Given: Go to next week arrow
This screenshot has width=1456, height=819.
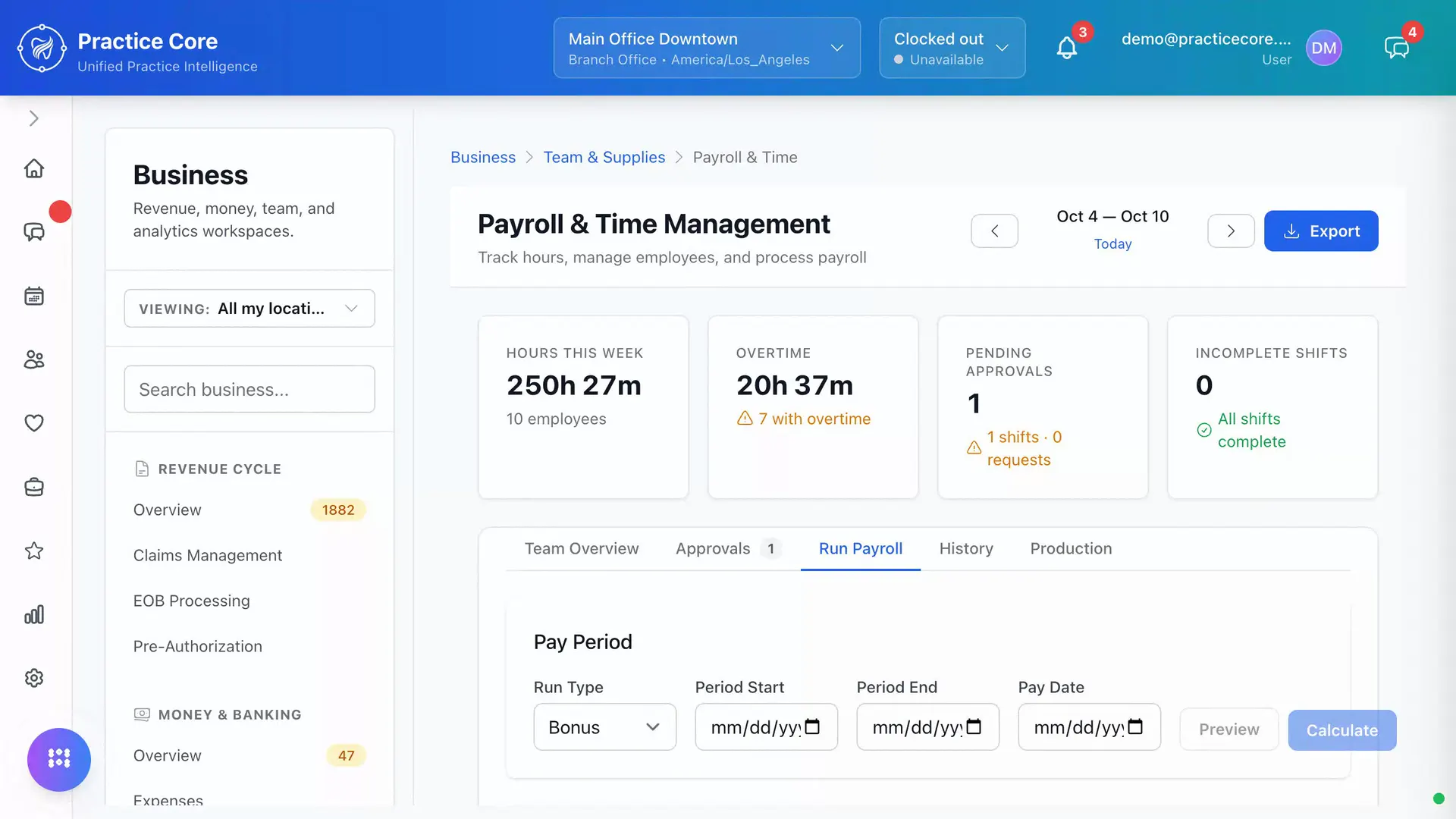Looking at the screenshot, I should [1231, 231].
